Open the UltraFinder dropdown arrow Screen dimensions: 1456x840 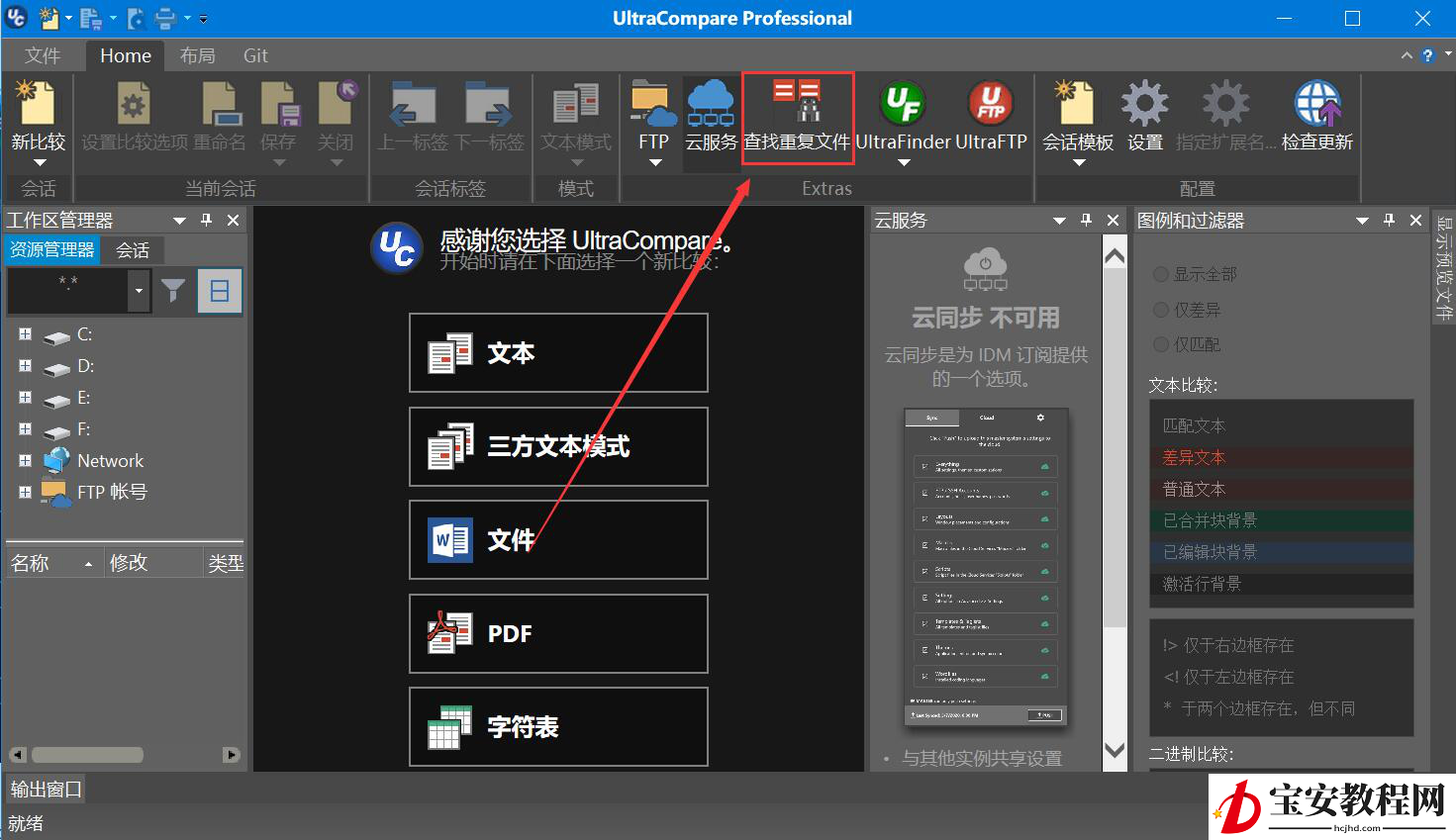coord(903,162)
